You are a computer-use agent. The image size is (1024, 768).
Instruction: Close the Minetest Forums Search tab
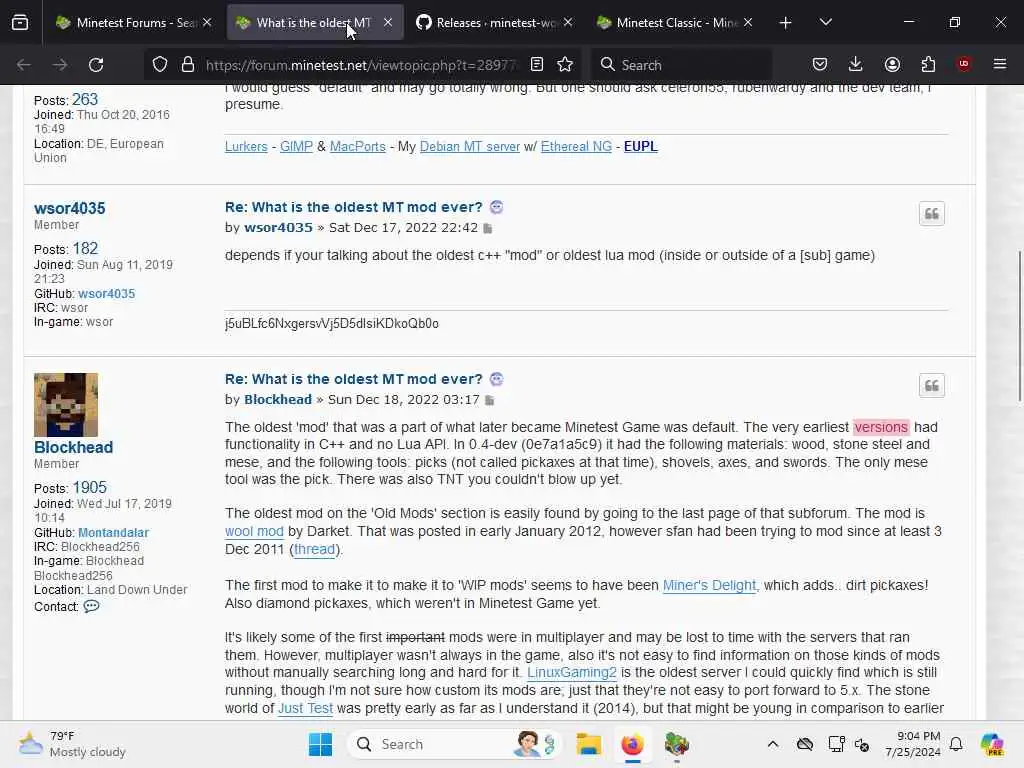(x=207, y=22)
